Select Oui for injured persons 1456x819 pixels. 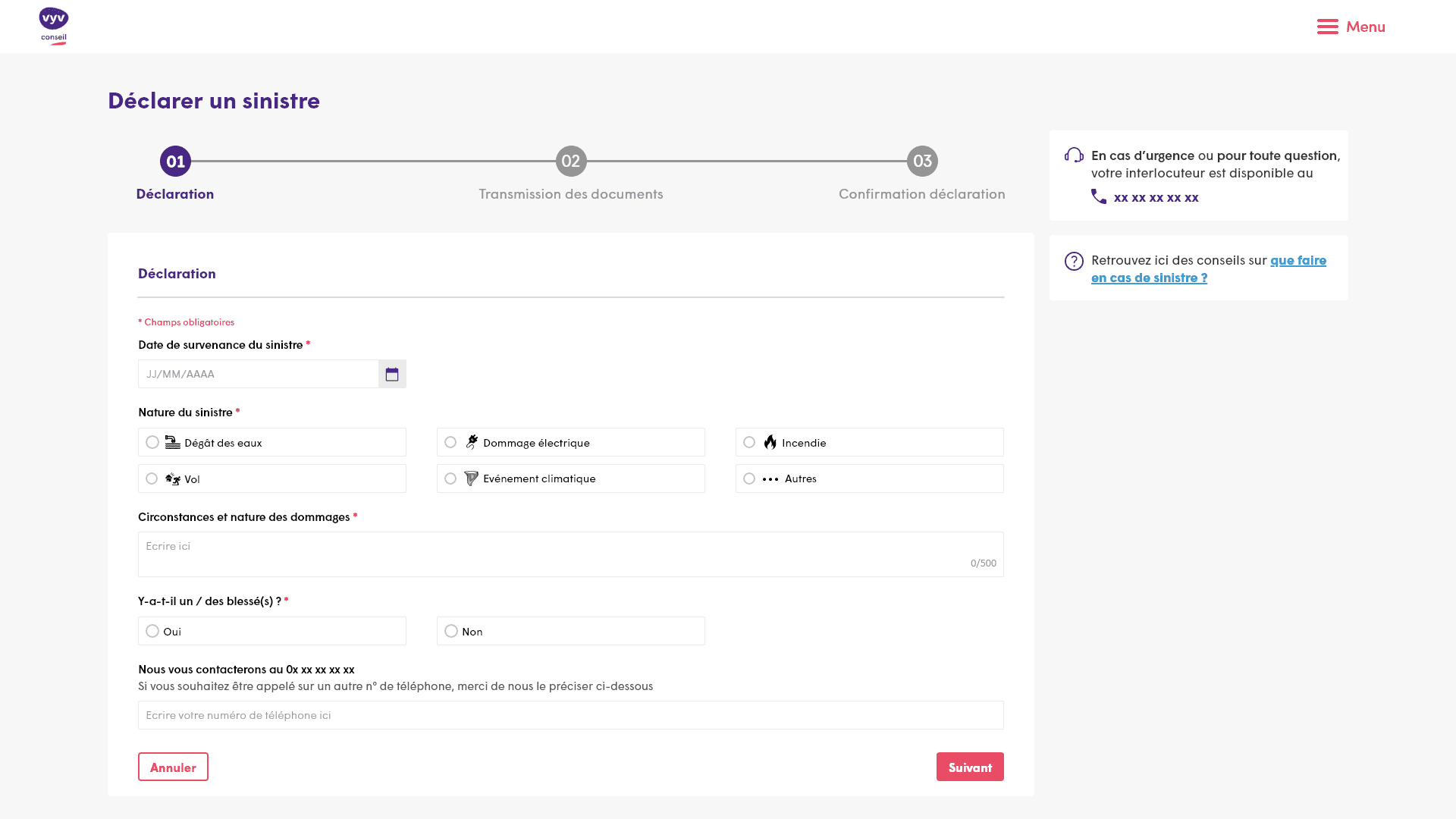point(152,631)
